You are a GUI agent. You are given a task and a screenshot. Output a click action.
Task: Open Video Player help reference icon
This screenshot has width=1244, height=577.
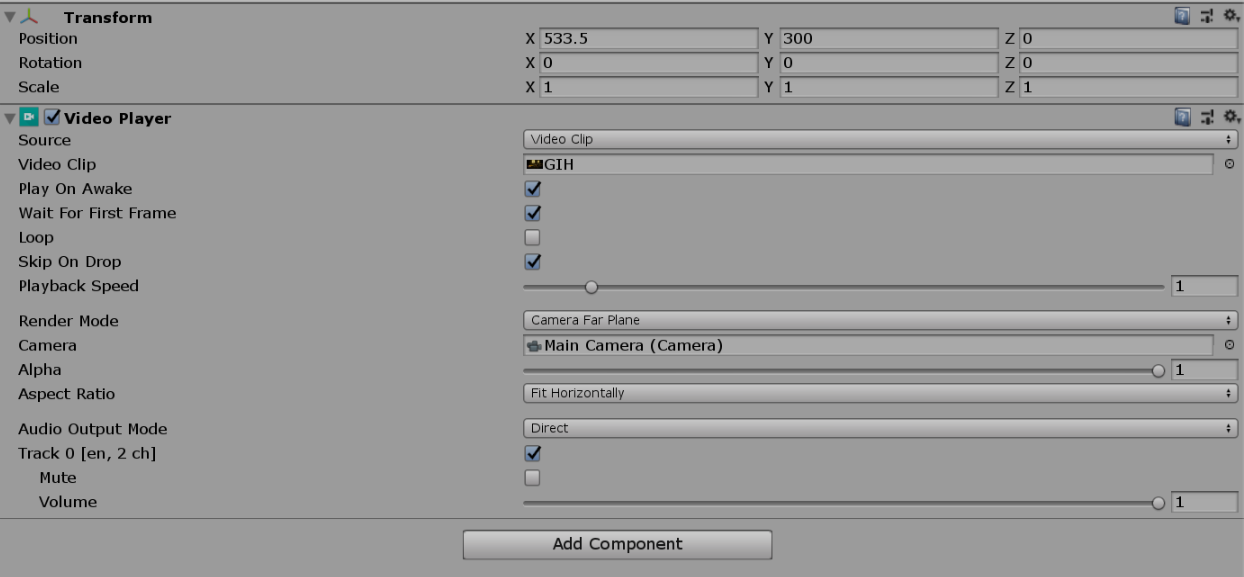click(x=1182, y=118)
